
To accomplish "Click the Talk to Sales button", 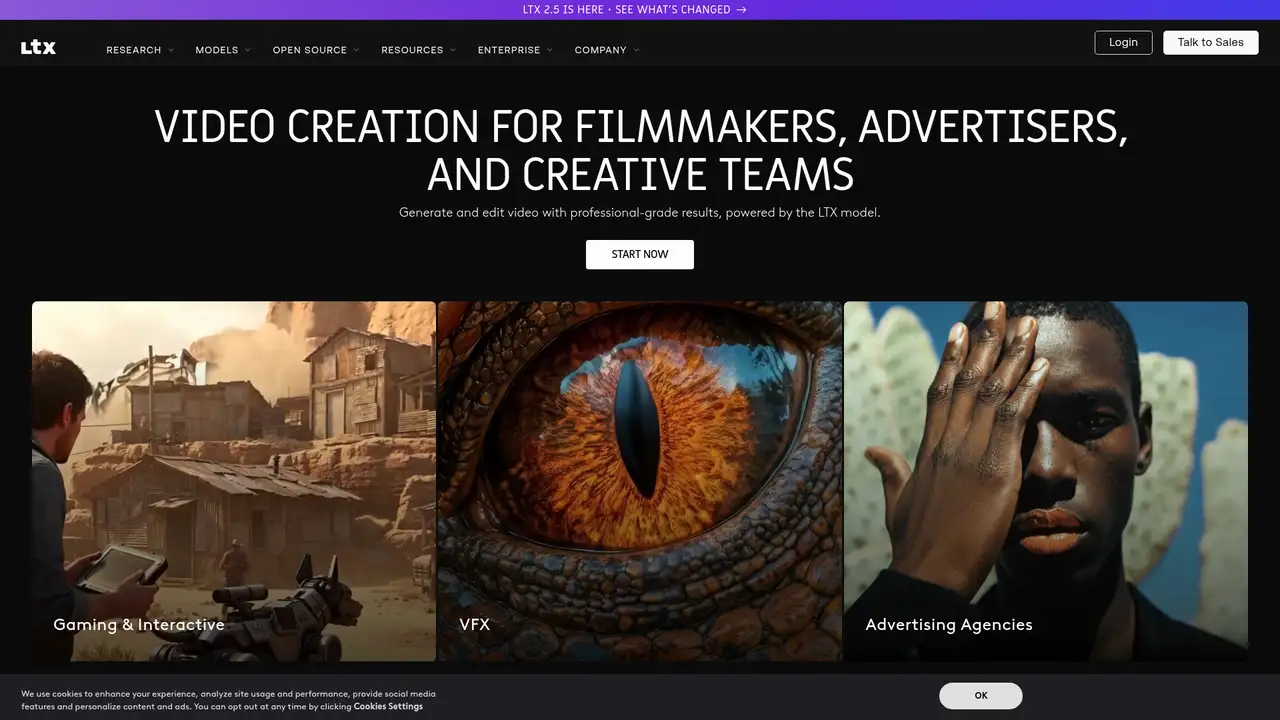I will pyautogui.click(x=1211, y=42).
